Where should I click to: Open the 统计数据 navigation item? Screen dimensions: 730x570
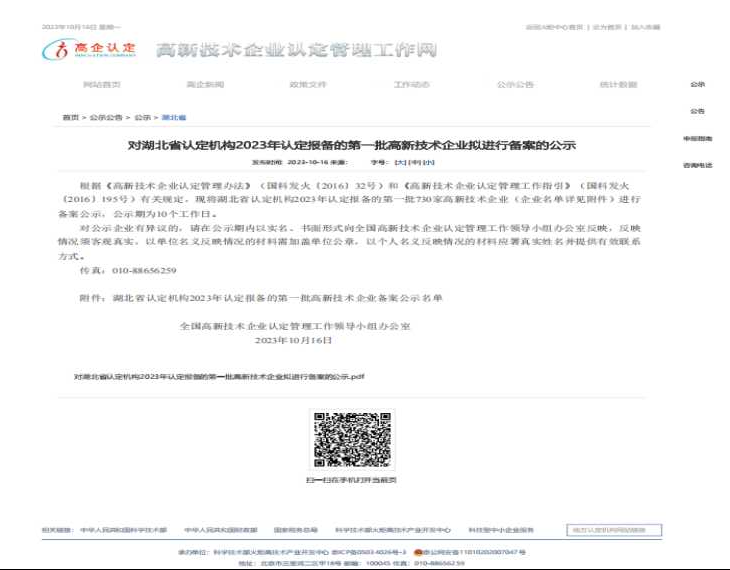(618, 85)
